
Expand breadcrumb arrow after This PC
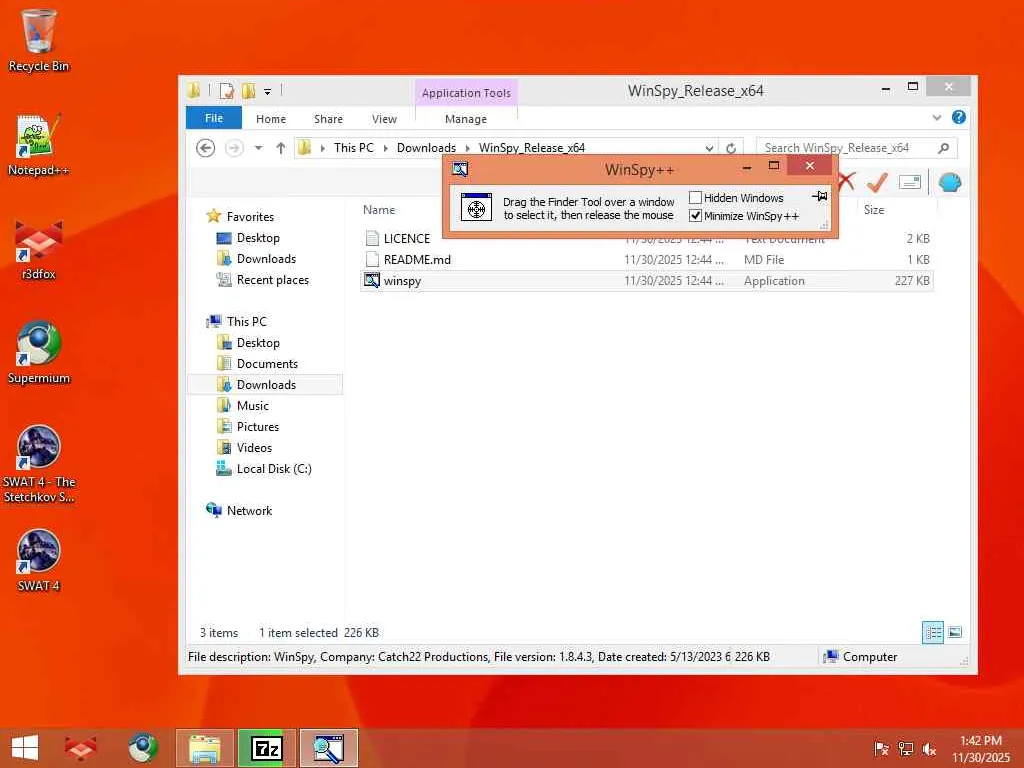click(385, 148)
